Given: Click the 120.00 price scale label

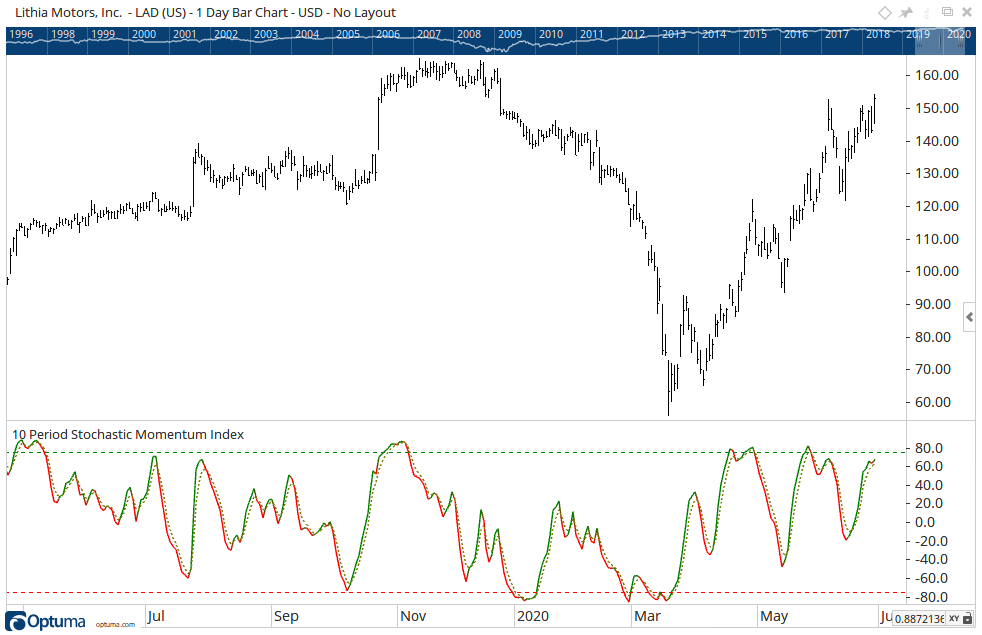Looking at the screenshot, I should [x=937, y=206].
